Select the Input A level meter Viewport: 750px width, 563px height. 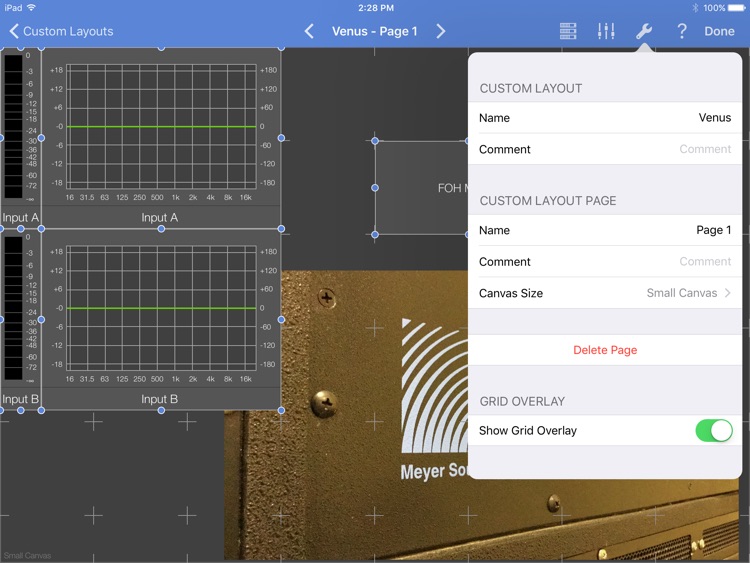click(x=20, y=128)
